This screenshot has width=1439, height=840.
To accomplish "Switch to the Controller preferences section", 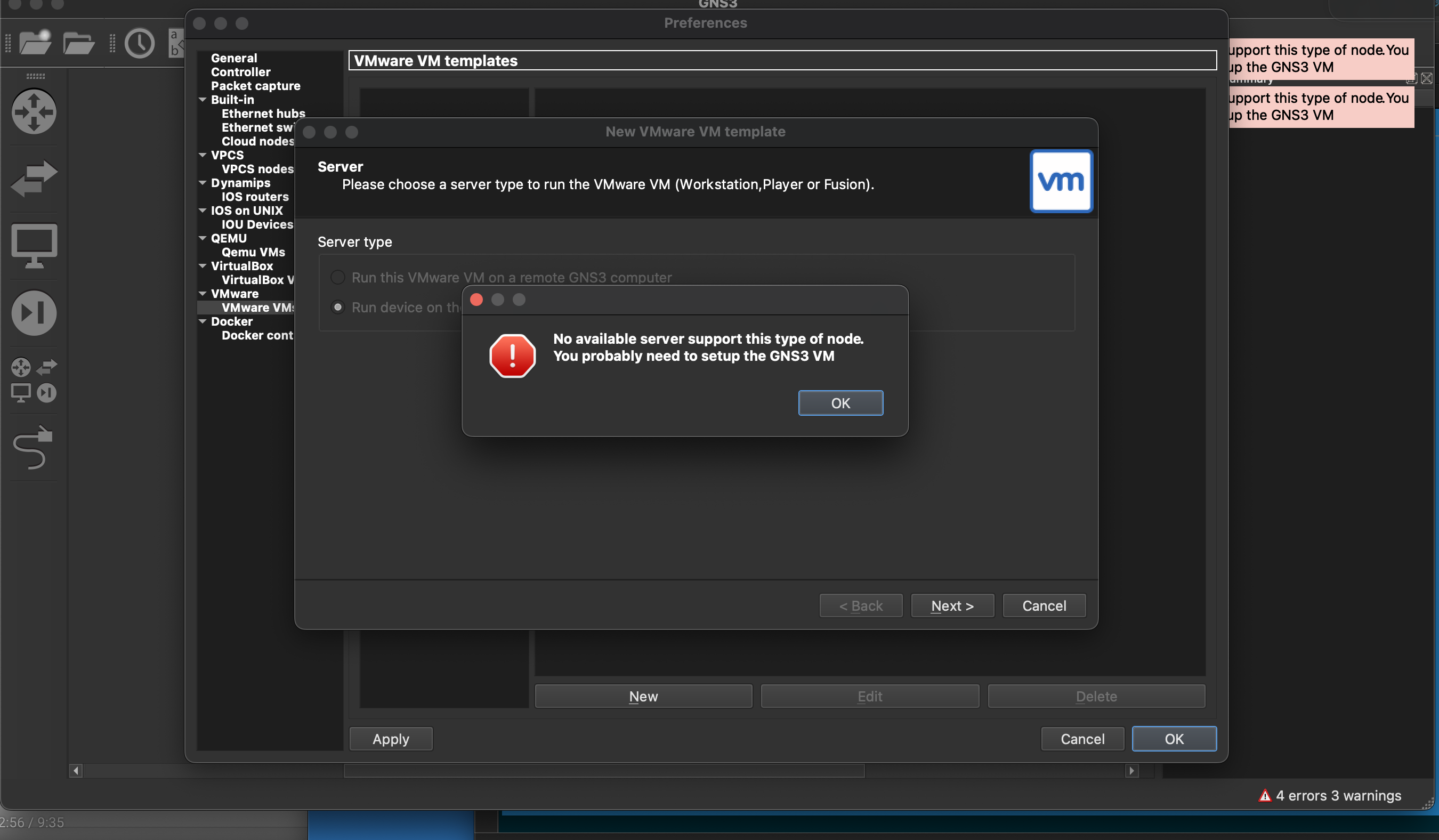I will click(x=240, y=72).
